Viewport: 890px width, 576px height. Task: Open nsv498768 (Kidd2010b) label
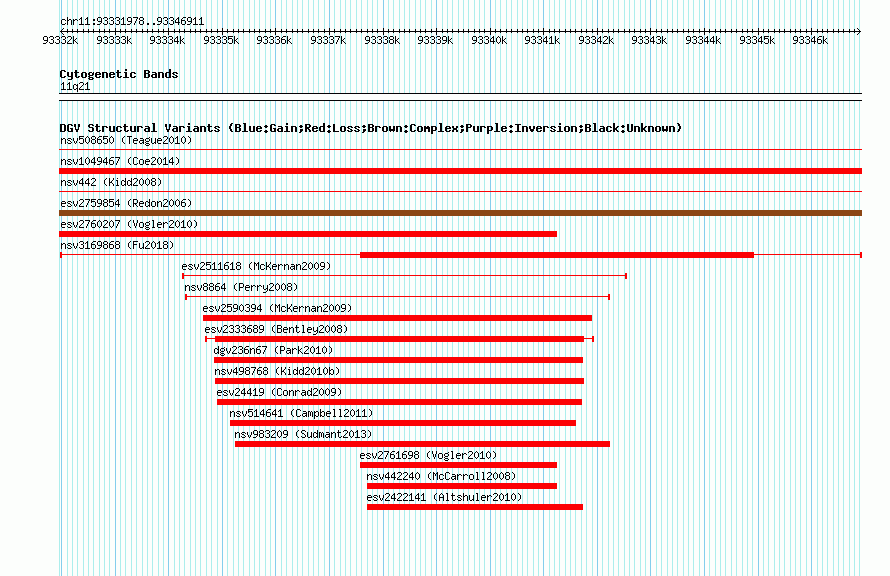tap(277, 371)
